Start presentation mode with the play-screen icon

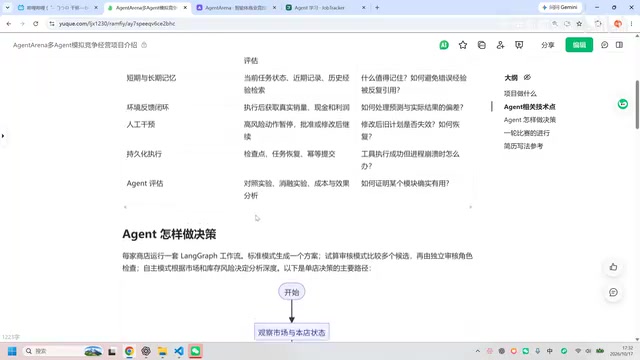pyautogui.click(x=519, y=45)
